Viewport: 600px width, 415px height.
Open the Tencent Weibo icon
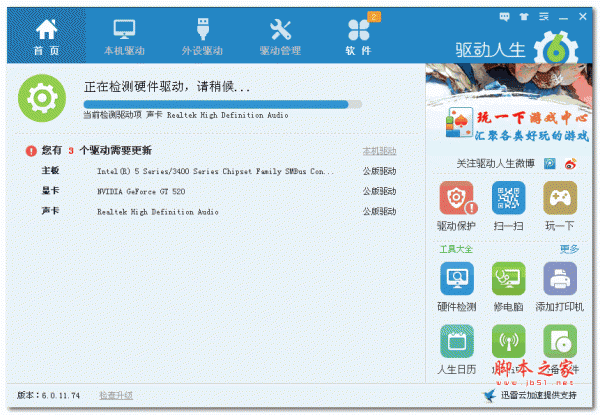coord(549,164)
